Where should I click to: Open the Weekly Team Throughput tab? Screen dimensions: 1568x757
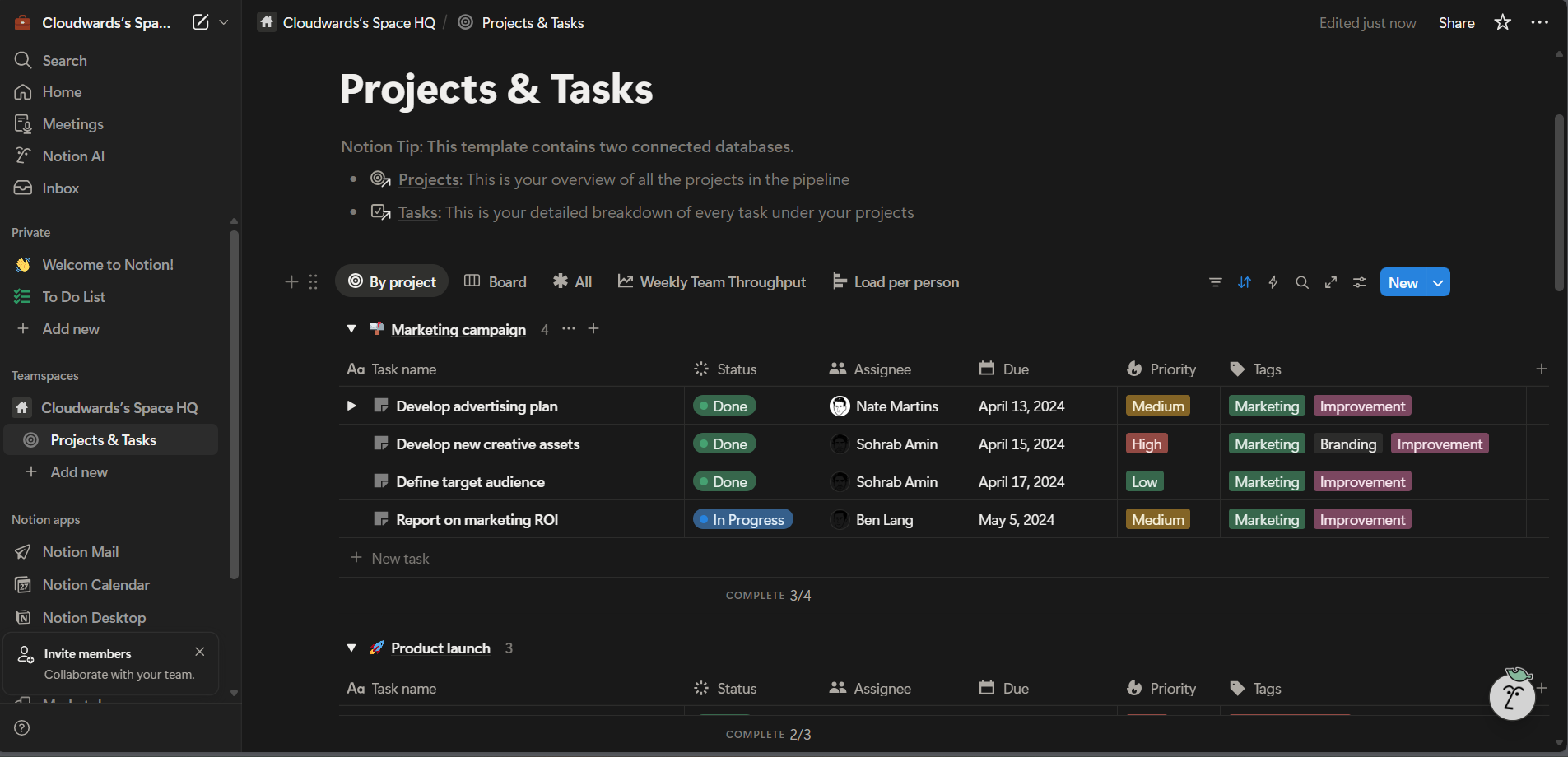point(712,281)
